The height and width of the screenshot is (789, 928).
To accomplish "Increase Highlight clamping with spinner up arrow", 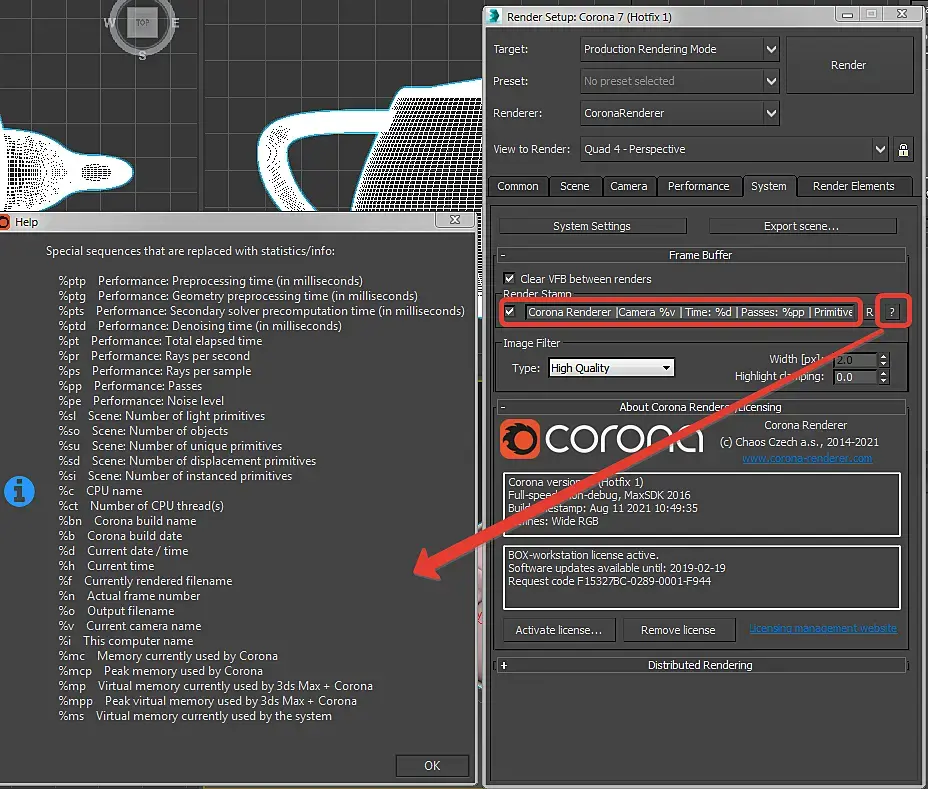I will coord(884,373).
